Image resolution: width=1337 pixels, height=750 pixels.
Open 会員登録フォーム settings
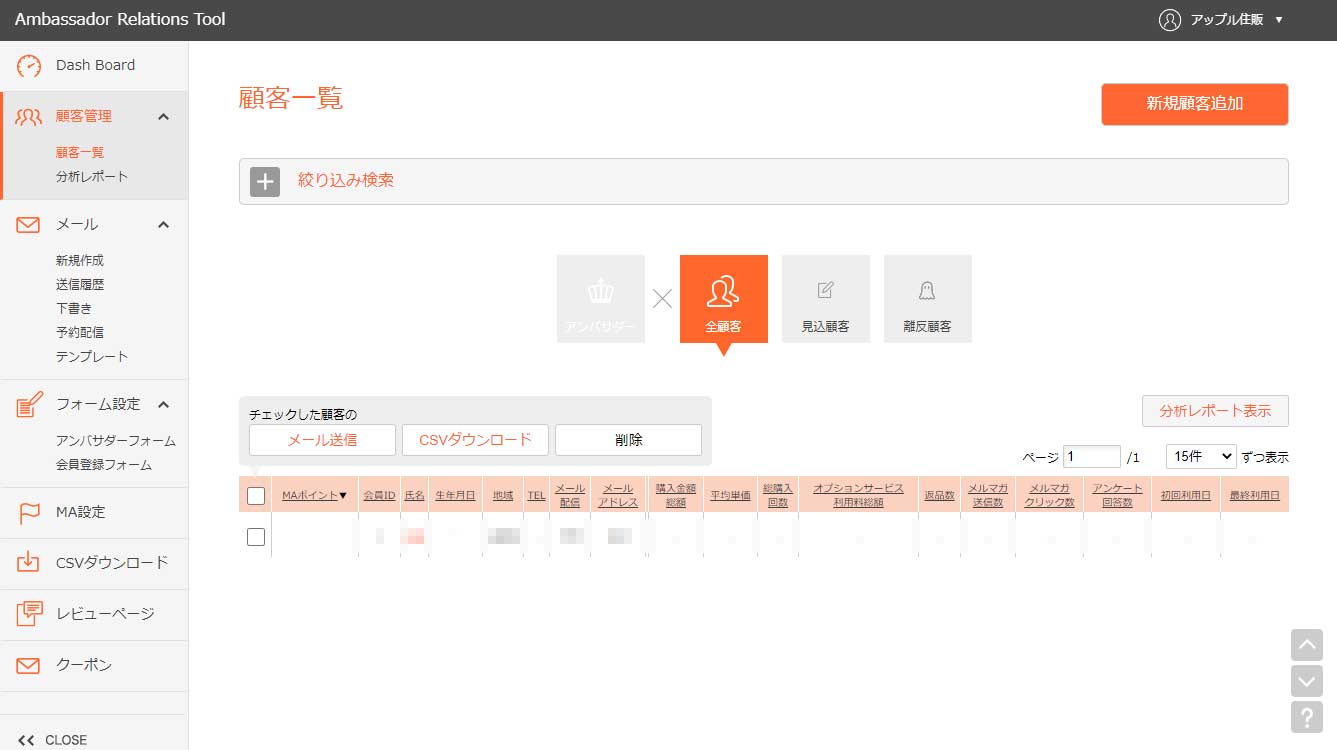point(104,465)
